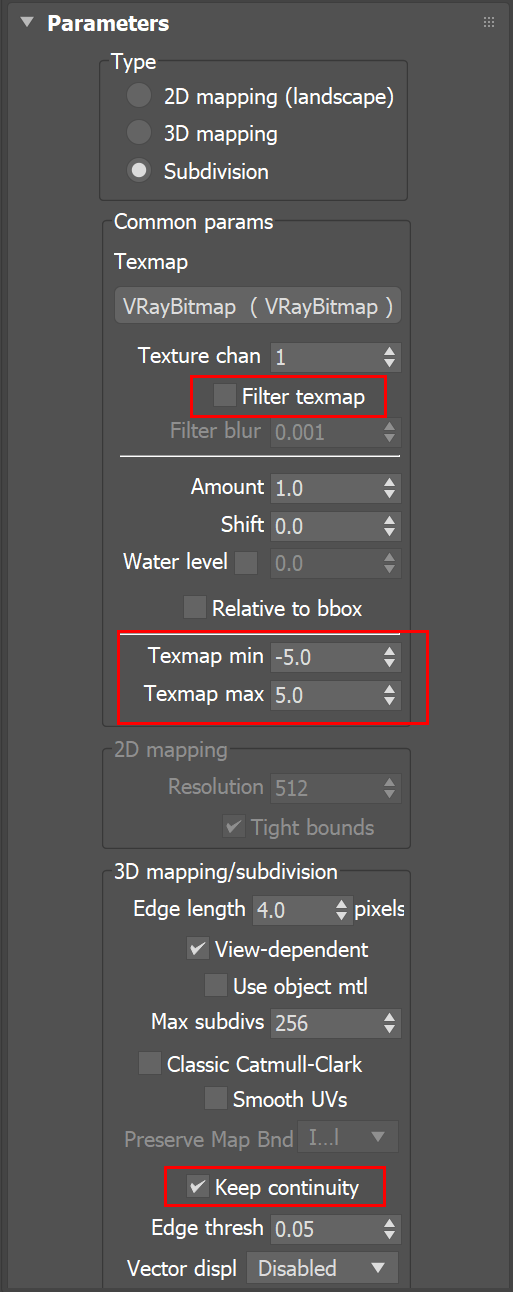
Task: Click the Amount value field
Action: coord(324,488)
